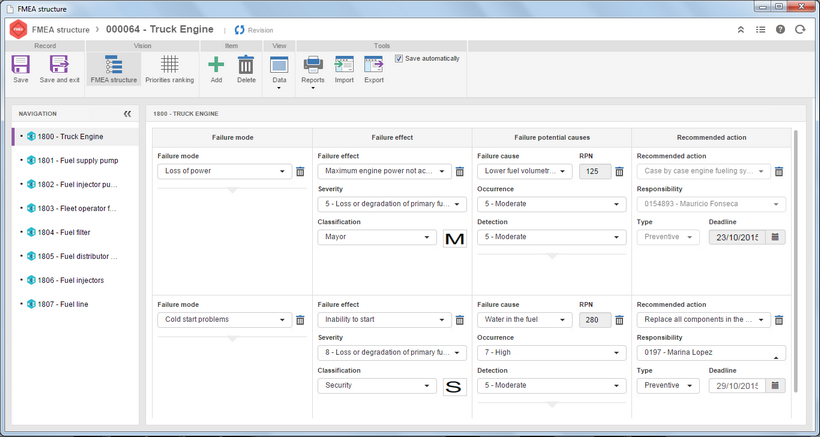Screen dimensions: 820x437
Task: Open Priorities ranking view
Action: point(169,69)
